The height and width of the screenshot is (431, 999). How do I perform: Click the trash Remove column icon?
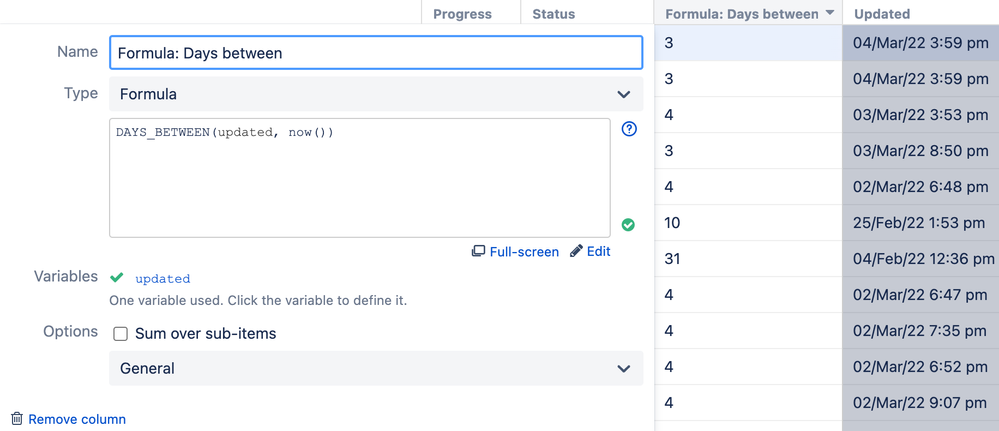[x=16, y=418]
